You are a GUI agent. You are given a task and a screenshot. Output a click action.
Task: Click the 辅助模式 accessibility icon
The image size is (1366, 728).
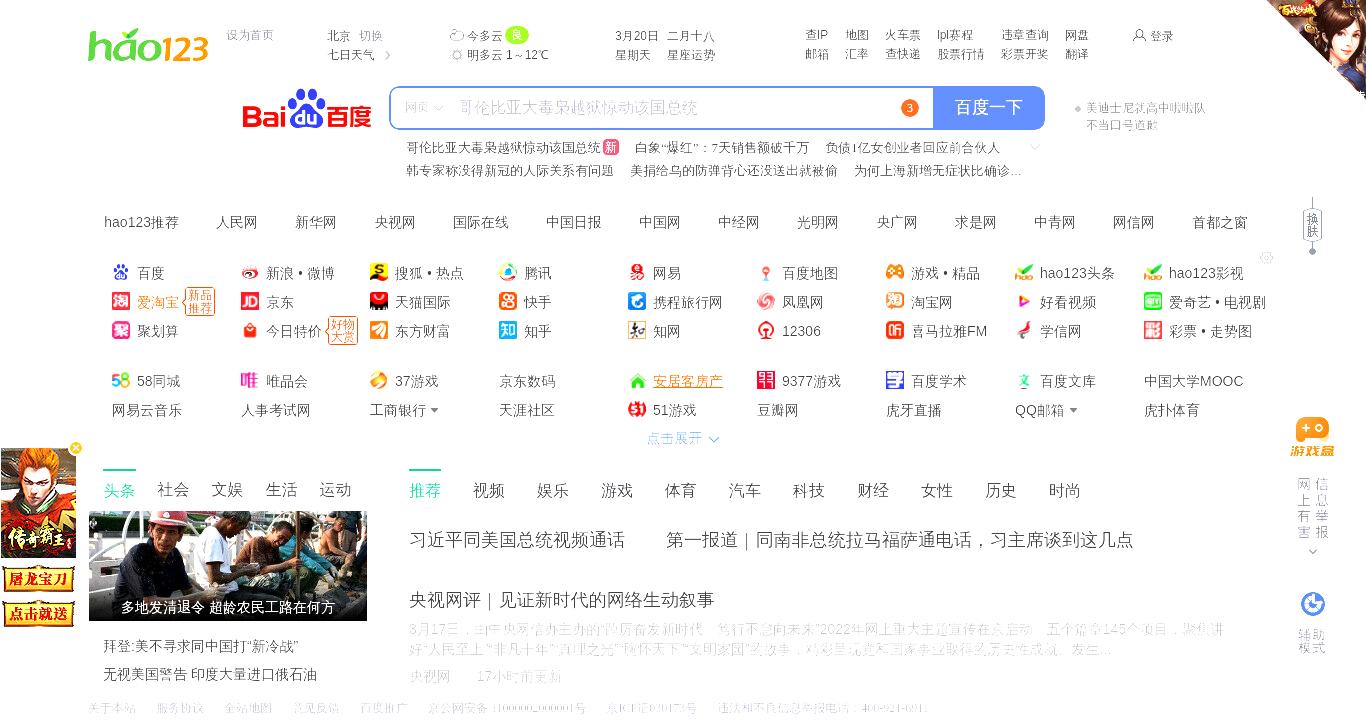point(1312,604)
